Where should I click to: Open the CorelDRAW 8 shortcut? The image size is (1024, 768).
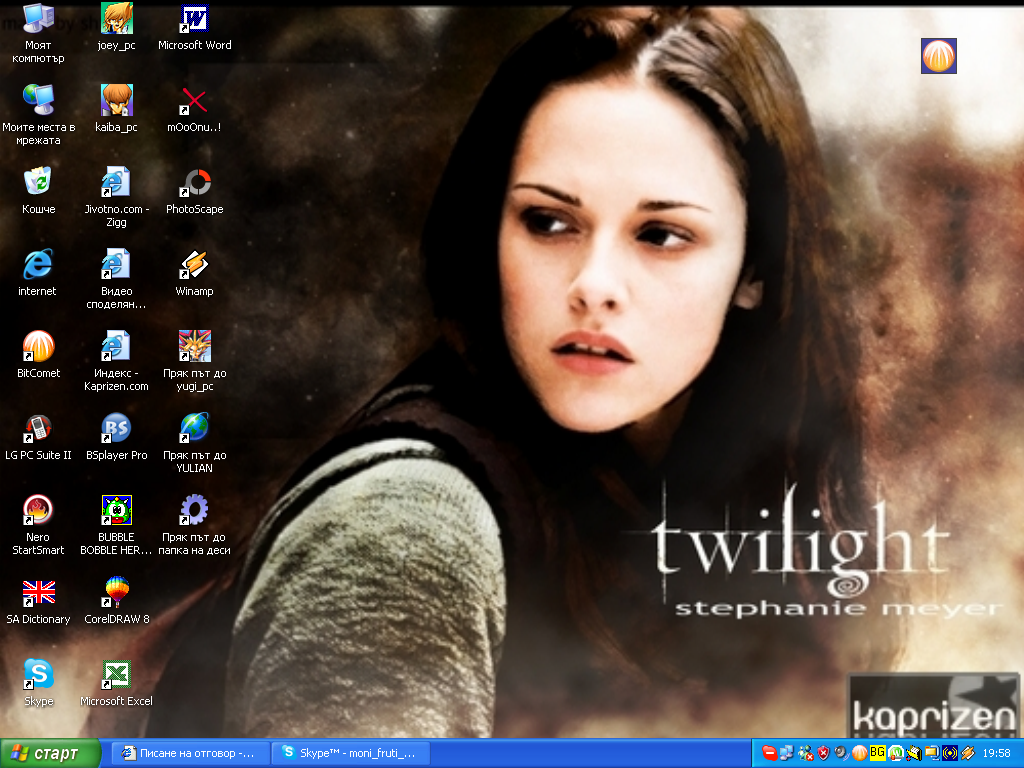point(116,601)
